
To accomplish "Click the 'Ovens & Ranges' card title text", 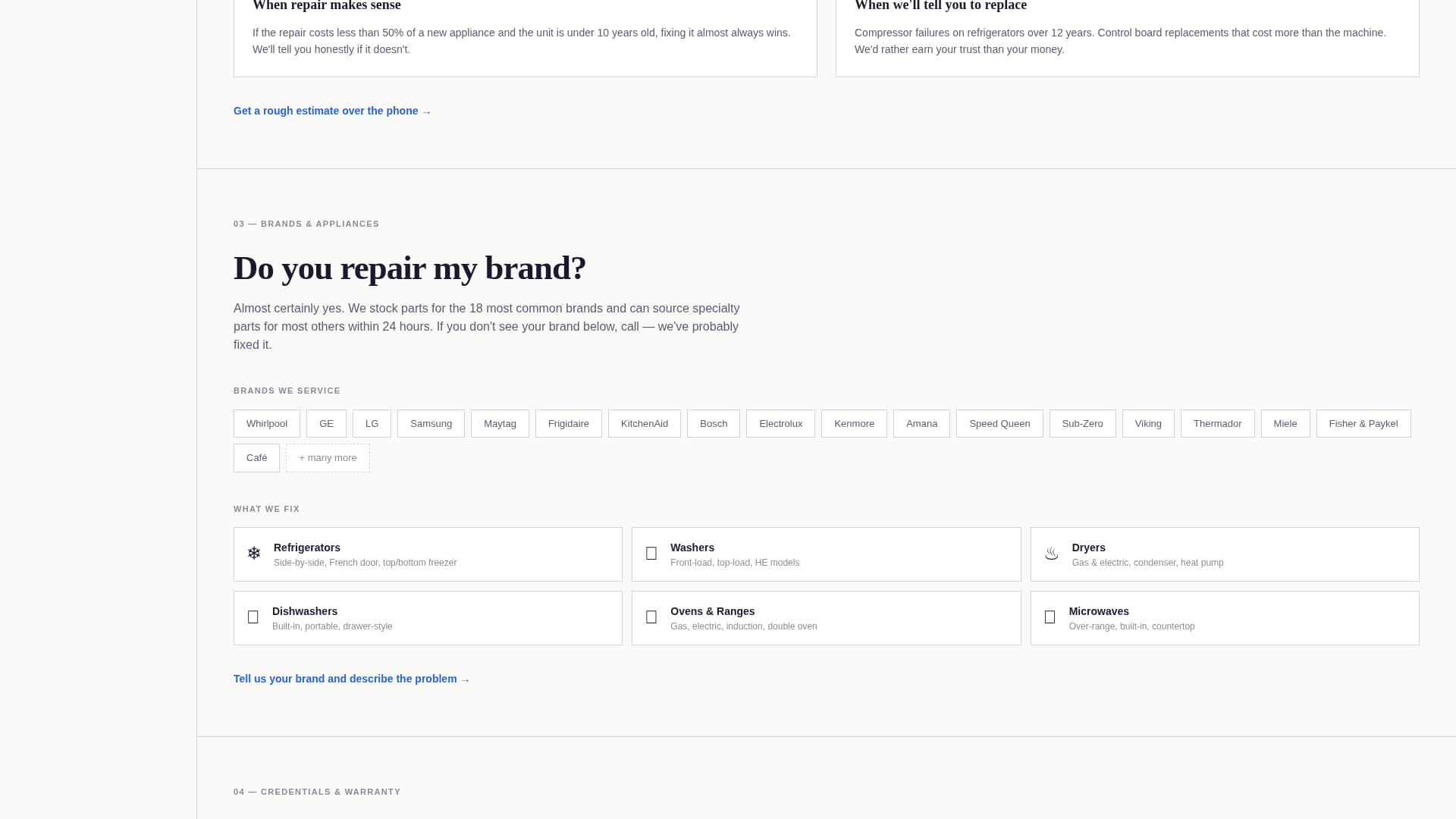I will [x=712, y=611].
